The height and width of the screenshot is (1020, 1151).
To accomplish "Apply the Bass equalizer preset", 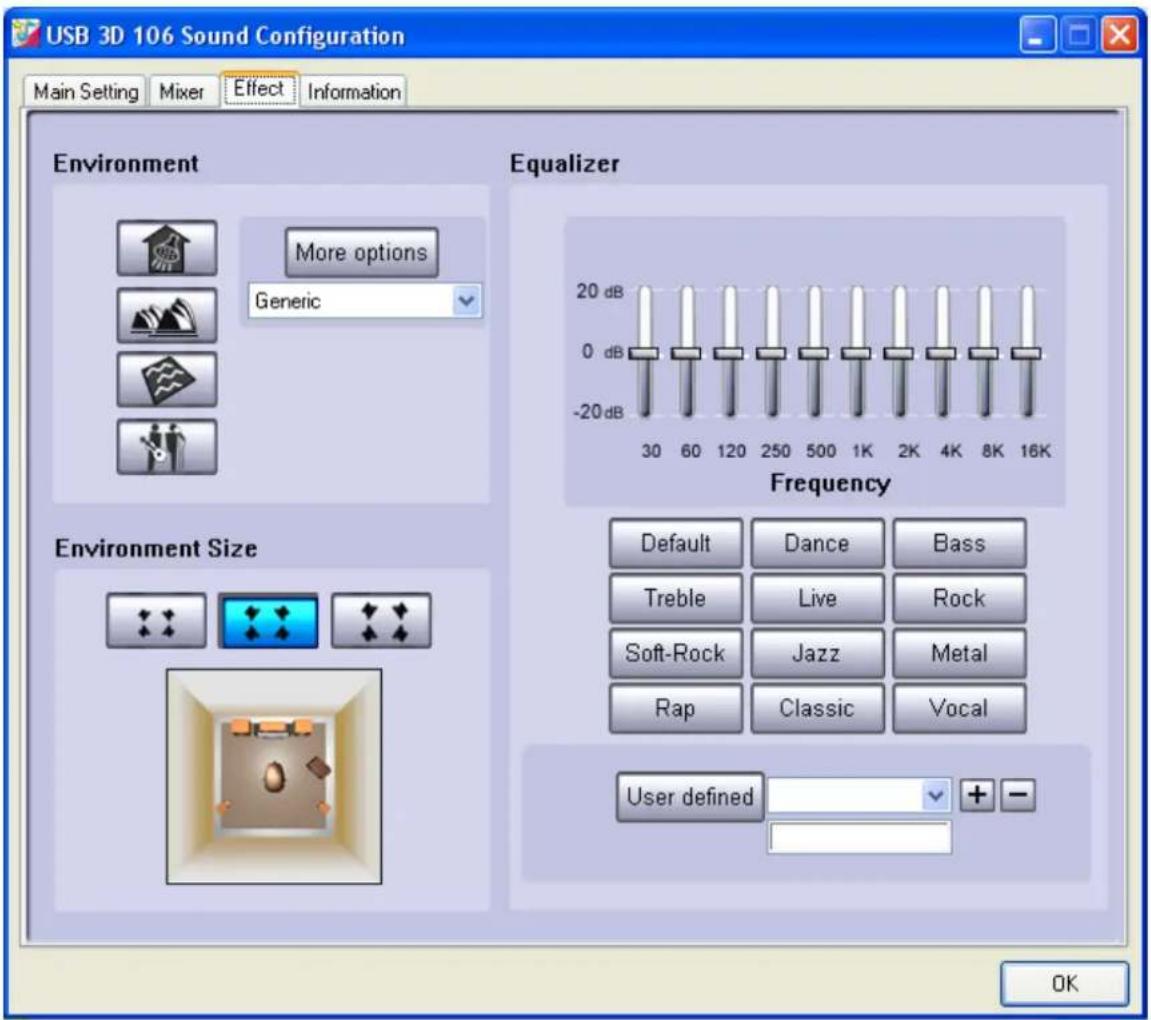I will pyautogui.click(x=959, y=543).
